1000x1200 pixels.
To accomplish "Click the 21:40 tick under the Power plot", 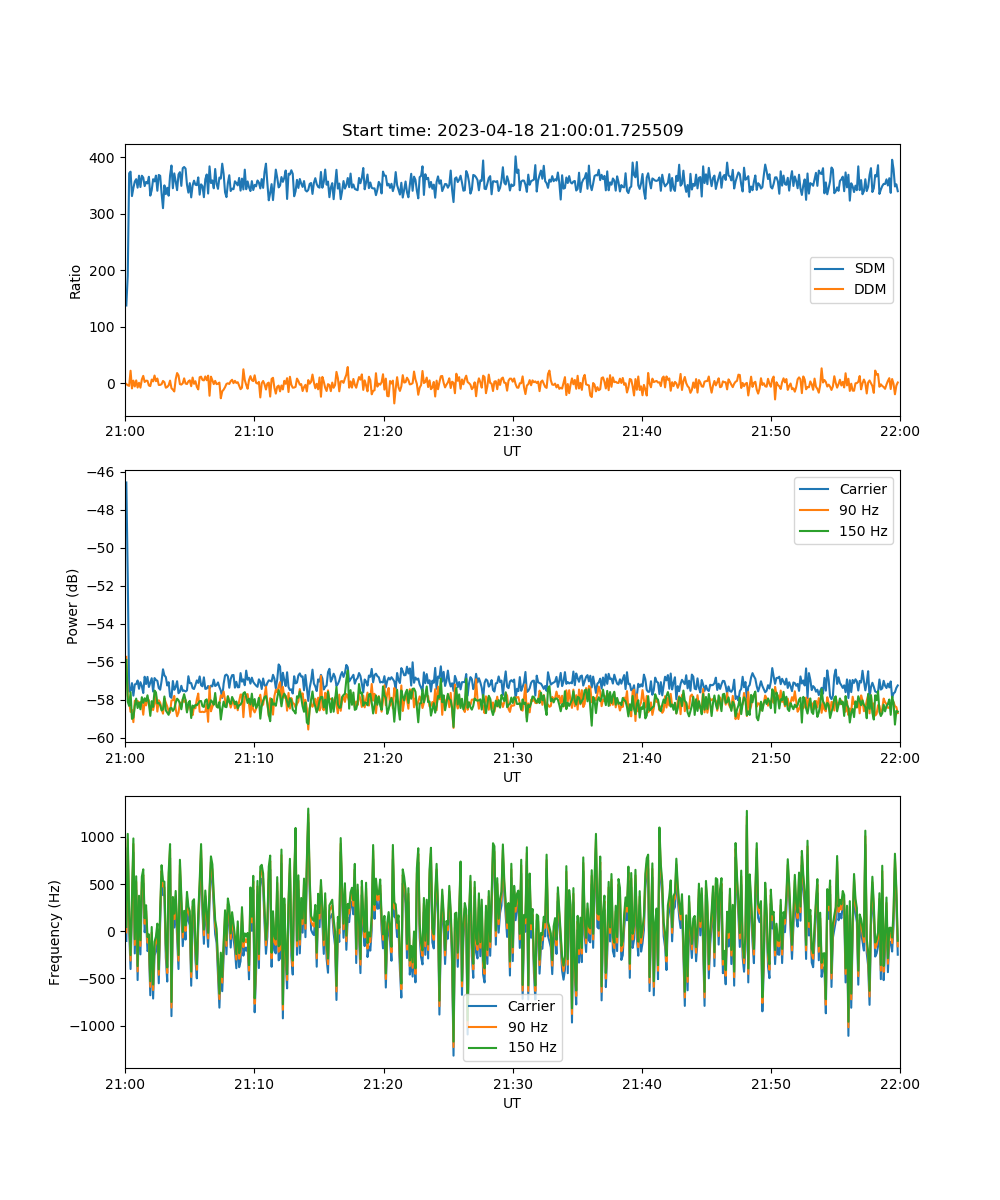I will pyautogui.click(x=641, y=758).
